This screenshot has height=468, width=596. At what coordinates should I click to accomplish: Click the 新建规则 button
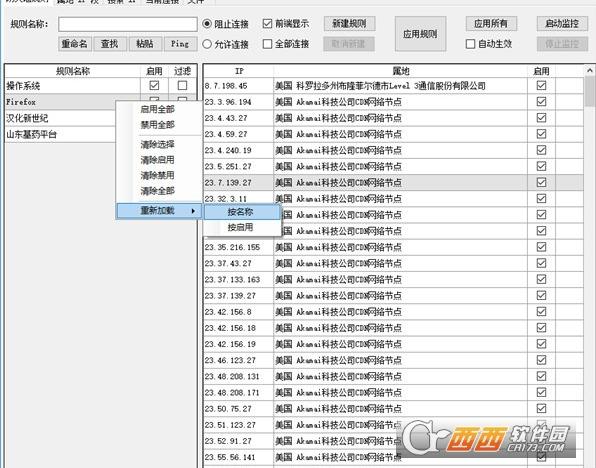point(349,24)
